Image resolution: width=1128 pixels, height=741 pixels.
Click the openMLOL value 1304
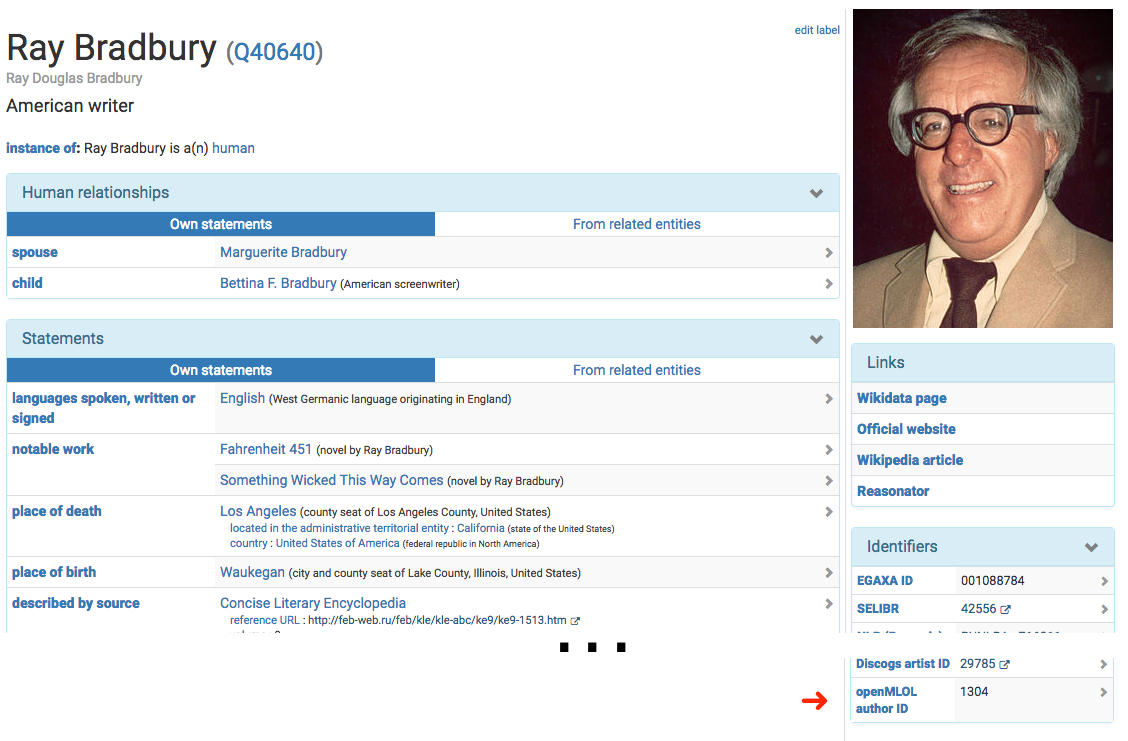(x=974, y=692)
